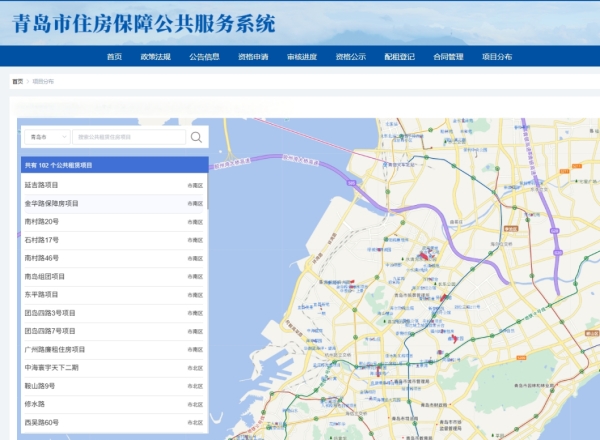Open the 青岛市 city dropdown
The width and height of the screenshot is (600, 440).
[46, 137]
